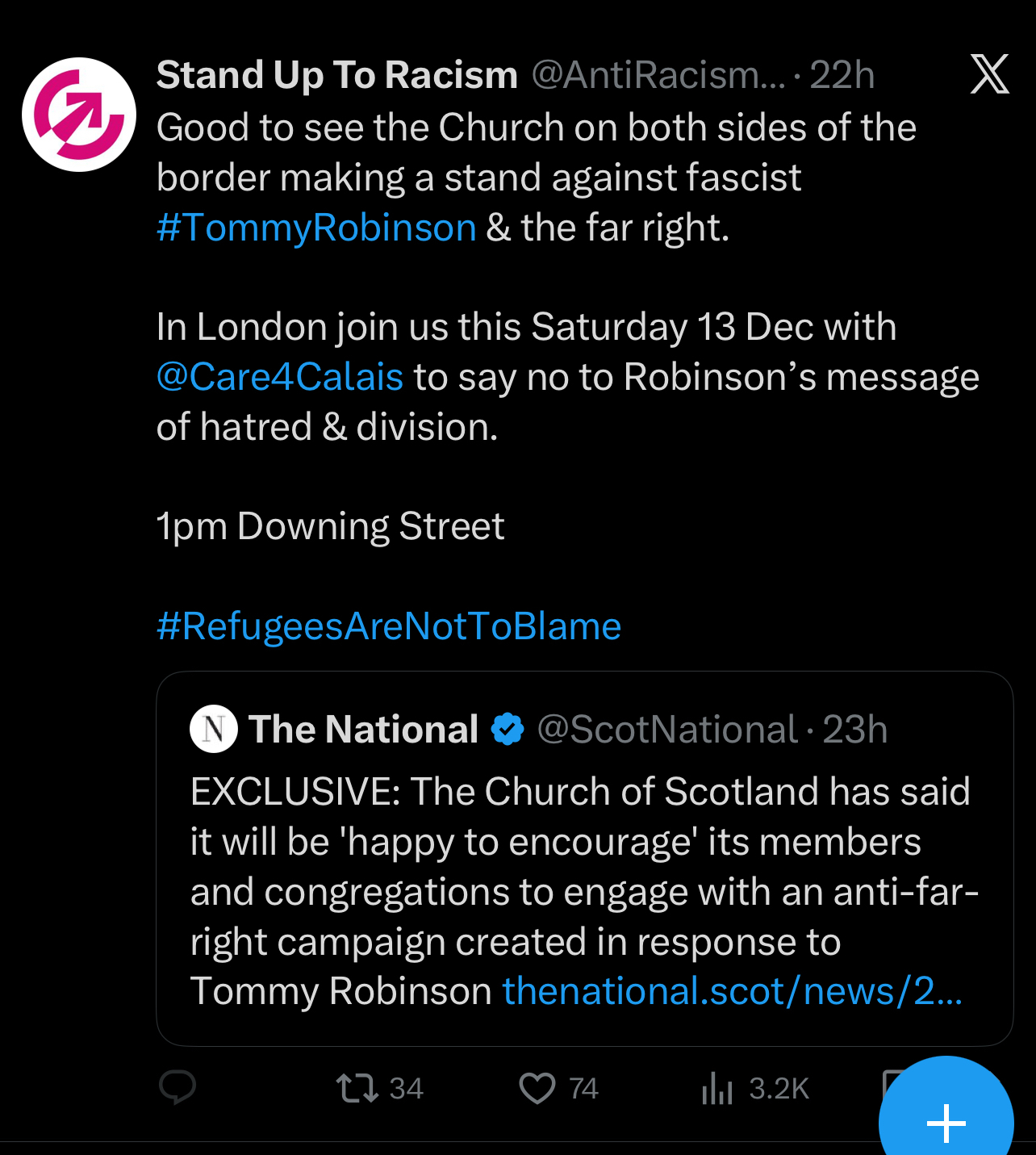Tap the blue verified badge beside The National
1036x1155 pixels.
point(508,729)
